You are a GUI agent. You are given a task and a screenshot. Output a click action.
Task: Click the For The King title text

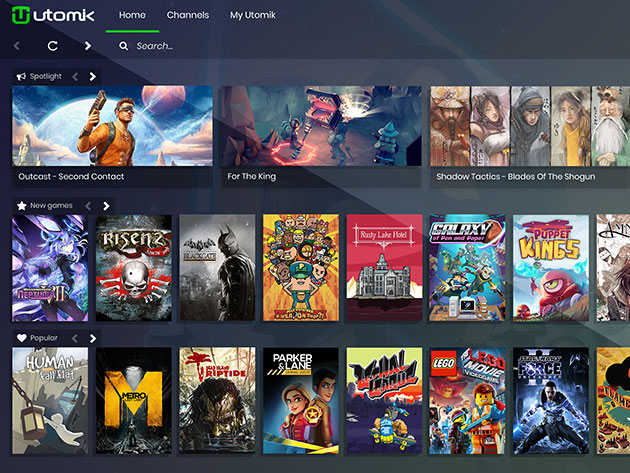252,176
